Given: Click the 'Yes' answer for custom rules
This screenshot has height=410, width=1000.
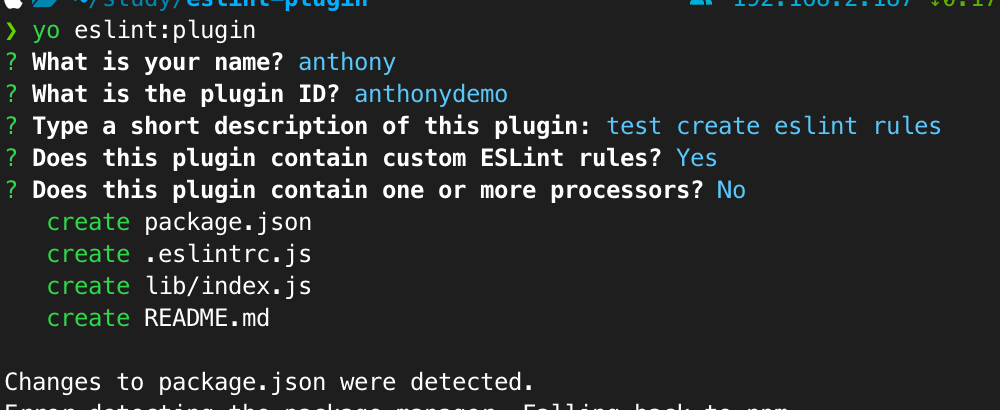Looking at the screenshot, I should tap(697, 158).
